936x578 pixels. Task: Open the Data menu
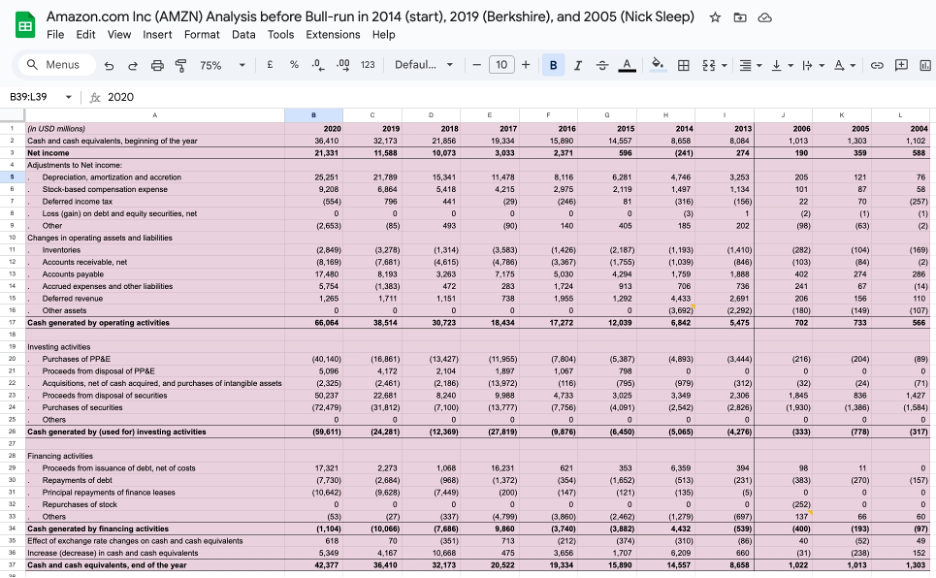coord(244,35)
